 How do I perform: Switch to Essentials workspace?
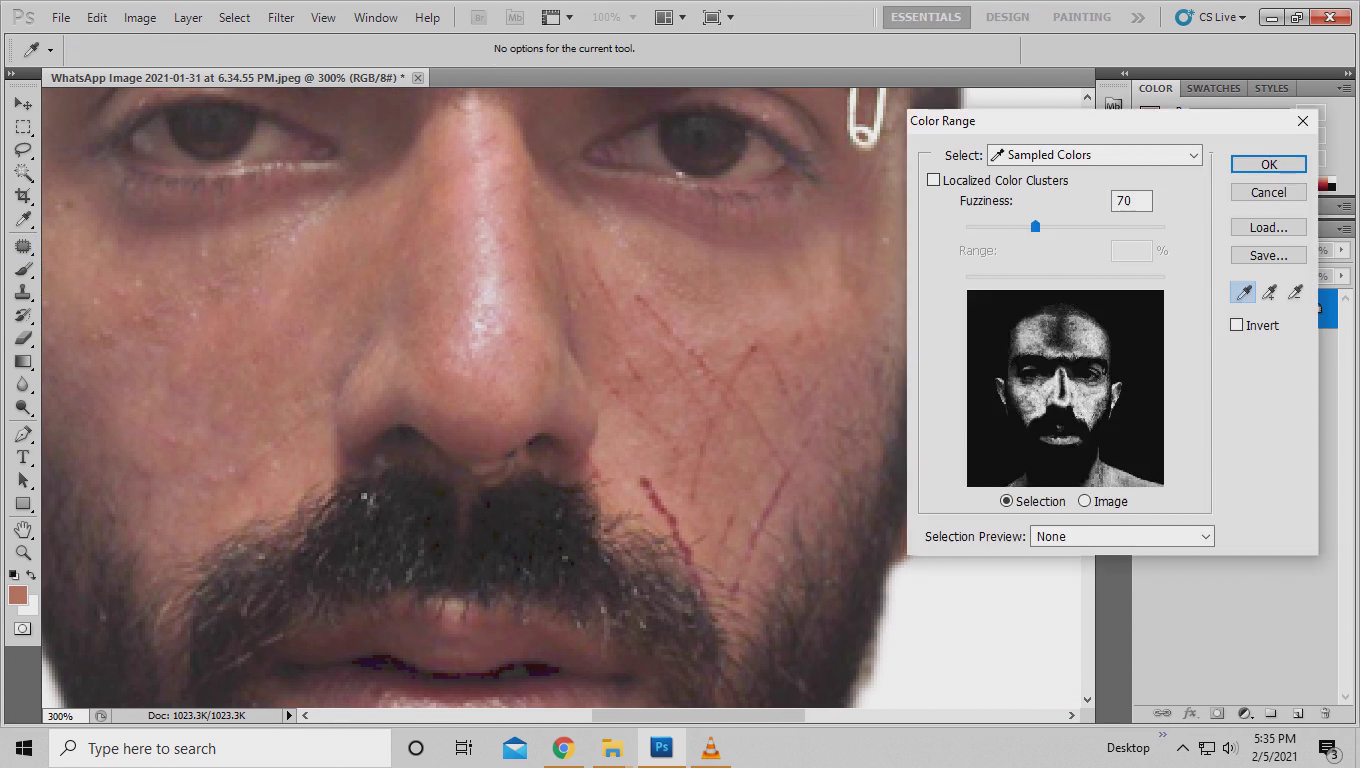point(925,17)
